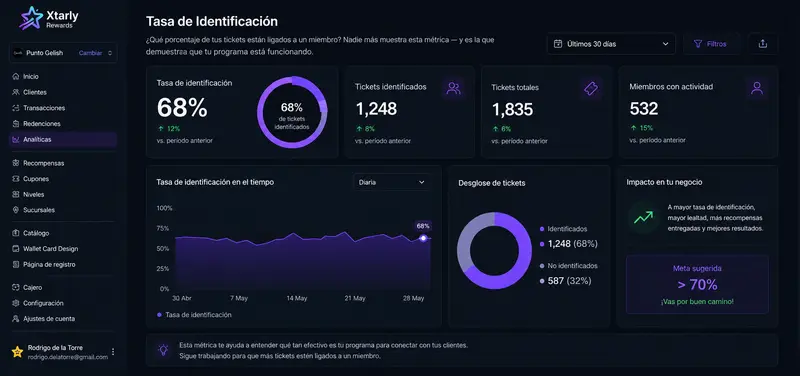Image resolution: width=800 pixels, height=376 pixels.
Task: Click the Cajero sidebar label
Action: point(33,288)
